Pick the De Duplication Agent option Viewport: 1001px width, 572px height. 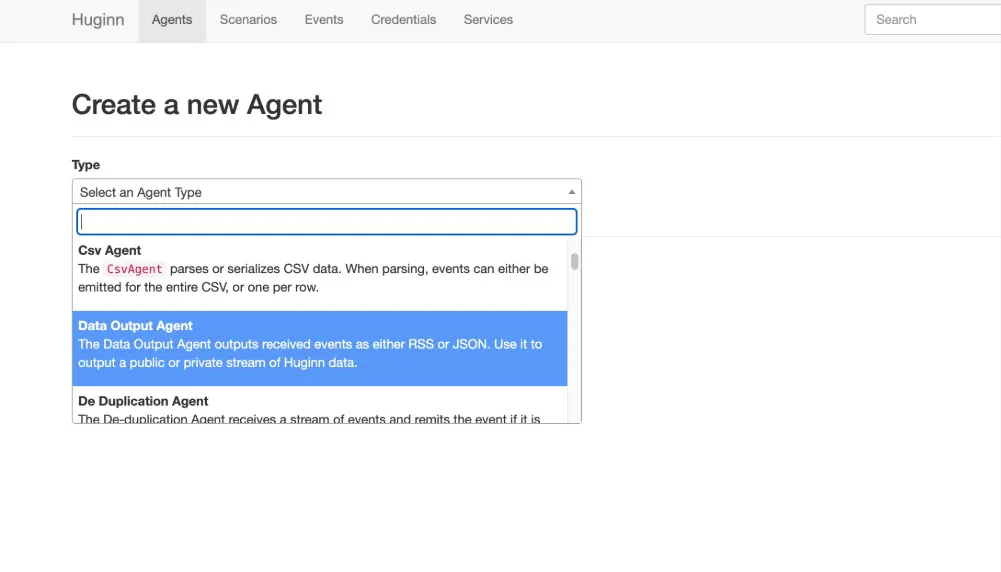(143, 401)
